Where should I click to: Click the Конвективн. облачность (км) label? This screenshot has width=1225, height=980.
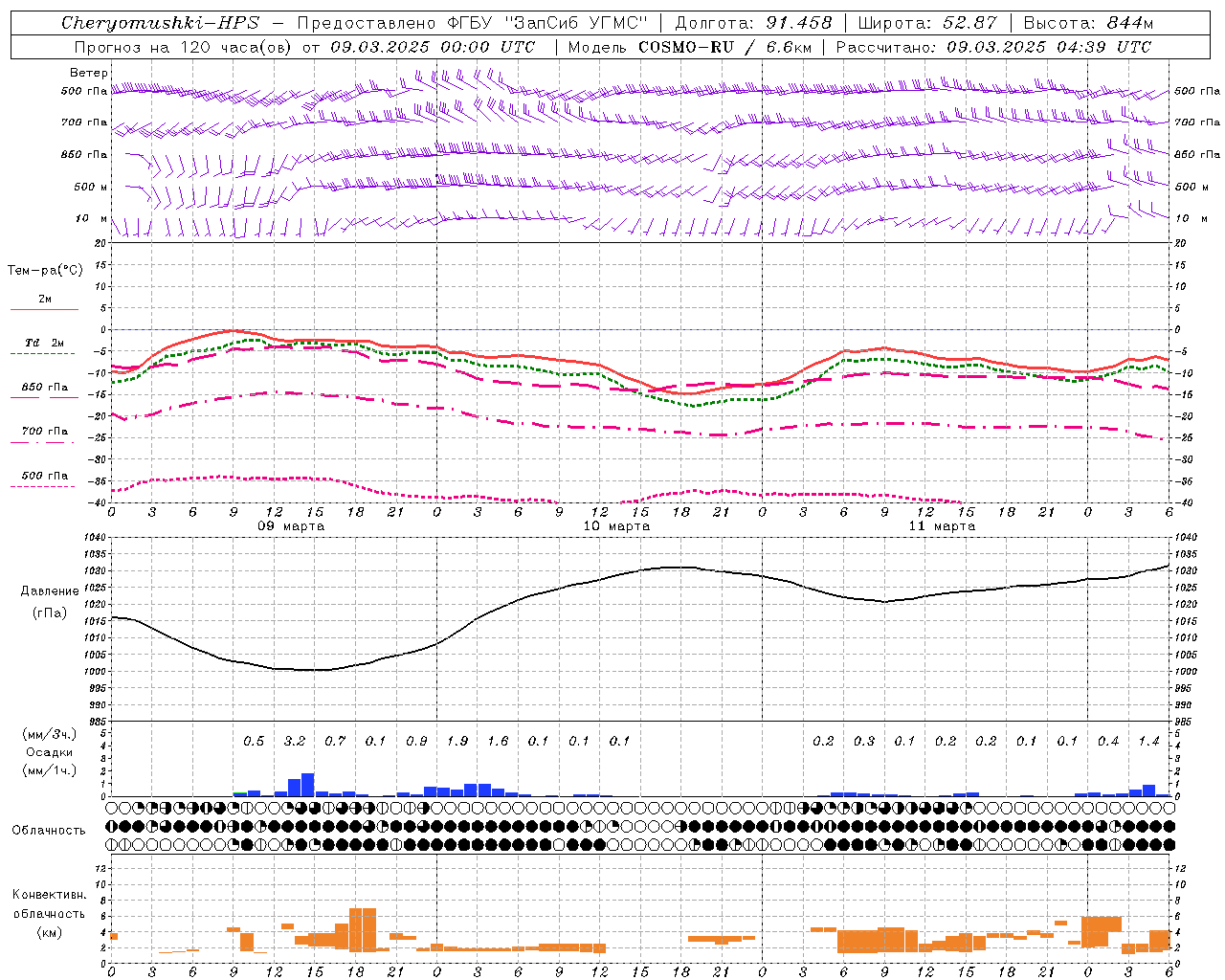(x=49, y=913)
